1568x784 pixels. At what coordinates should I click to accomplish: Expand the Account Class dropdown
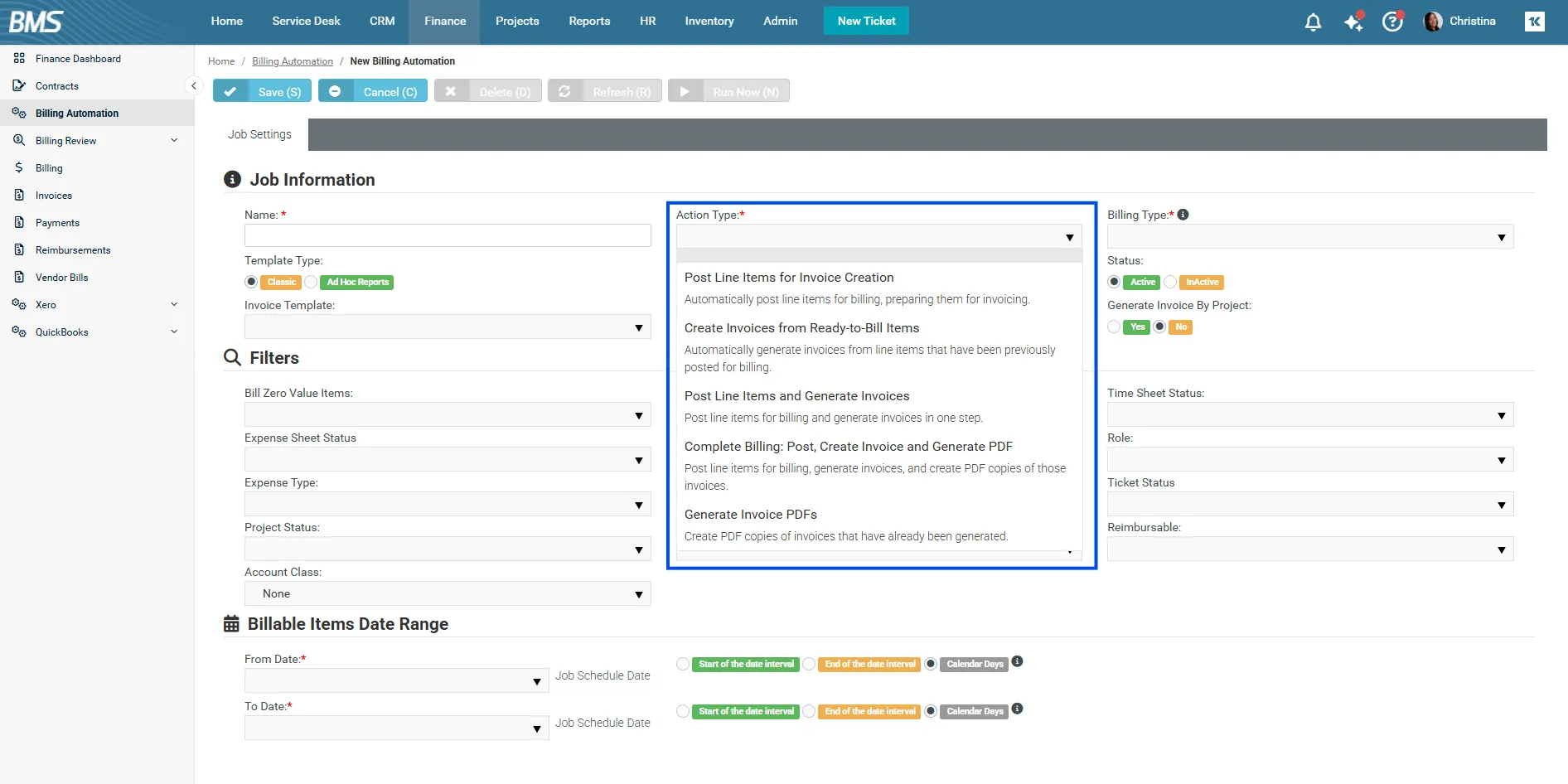pos(448,594)
